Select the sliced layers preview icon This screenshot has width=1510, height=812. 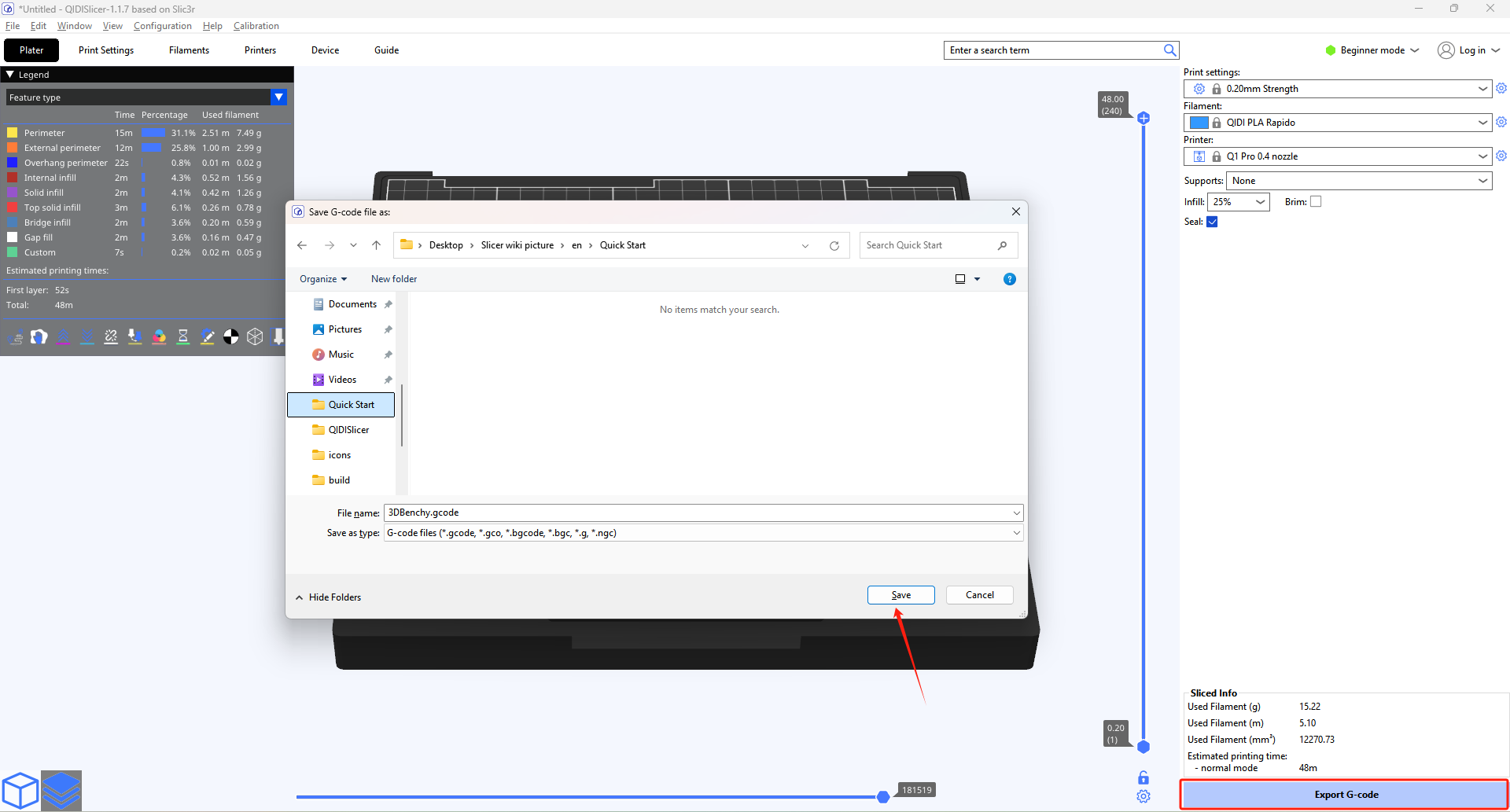click(x=61, y=790)
